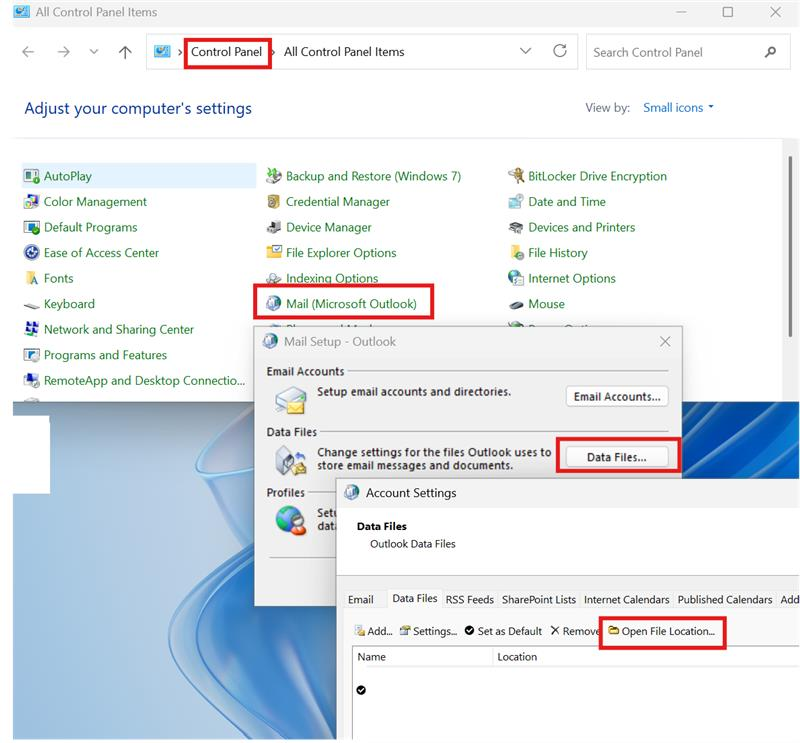This screenshot has width=800, height=743.
Task: Expand the address bar history dropdown
Action: tap(525, 51)
